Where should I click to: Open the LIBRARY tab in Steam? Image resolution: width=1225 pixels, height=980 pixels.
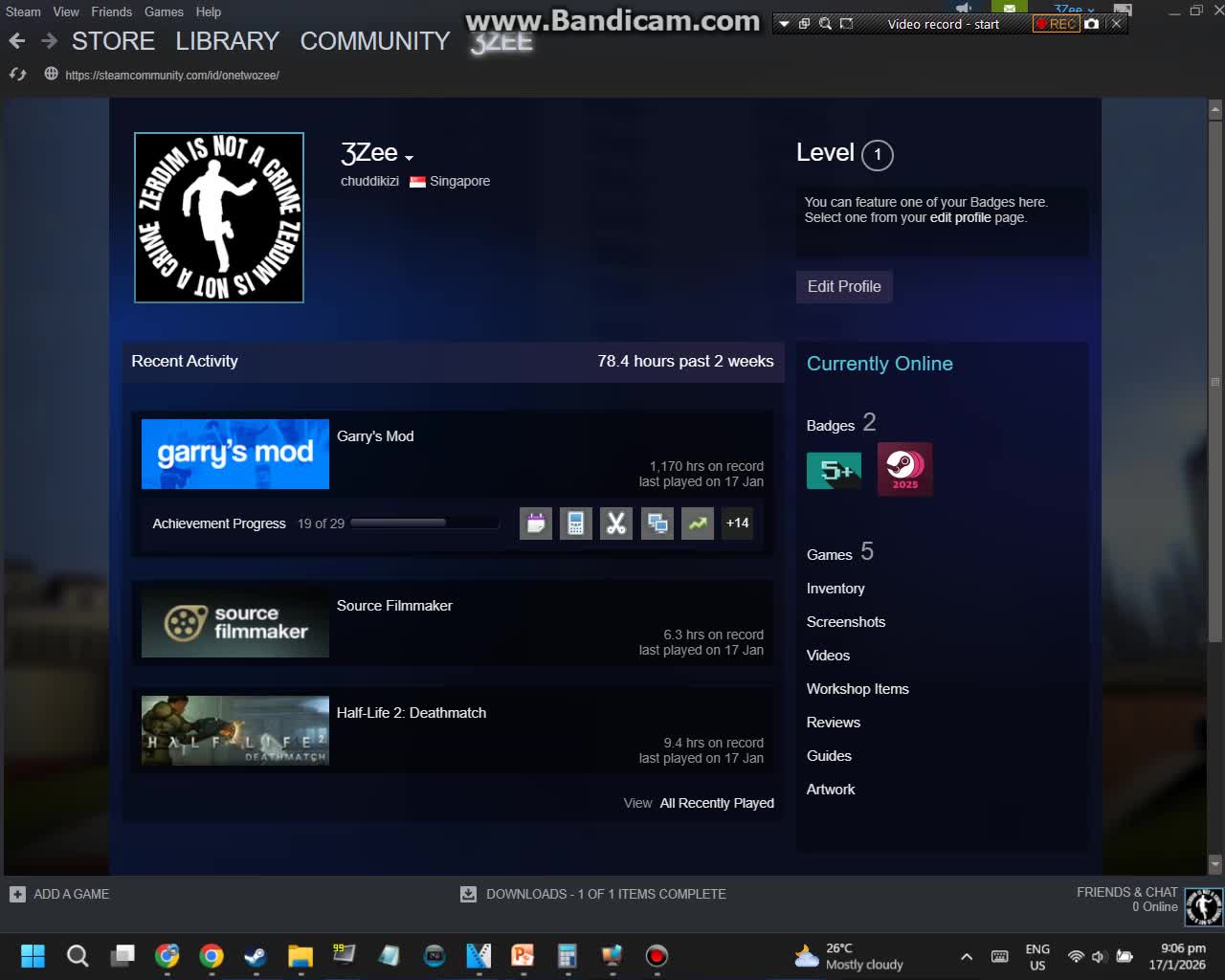[227, 41]
